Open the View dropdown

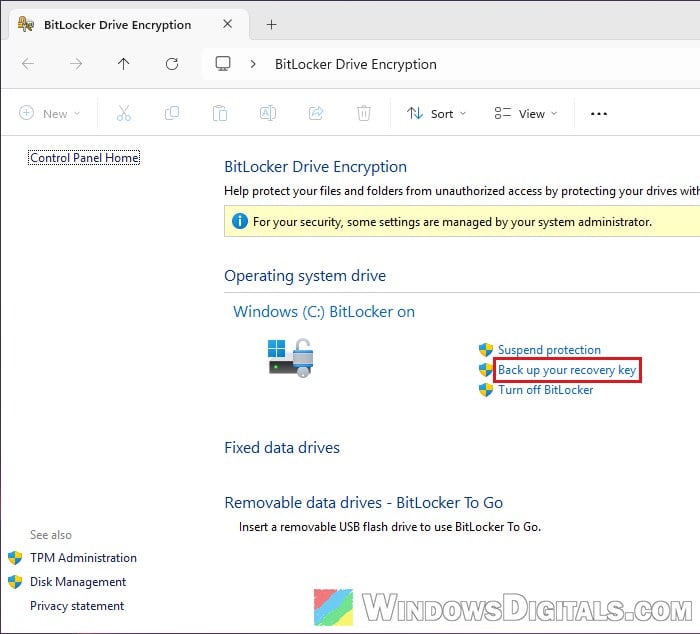(x=526, y=113)
